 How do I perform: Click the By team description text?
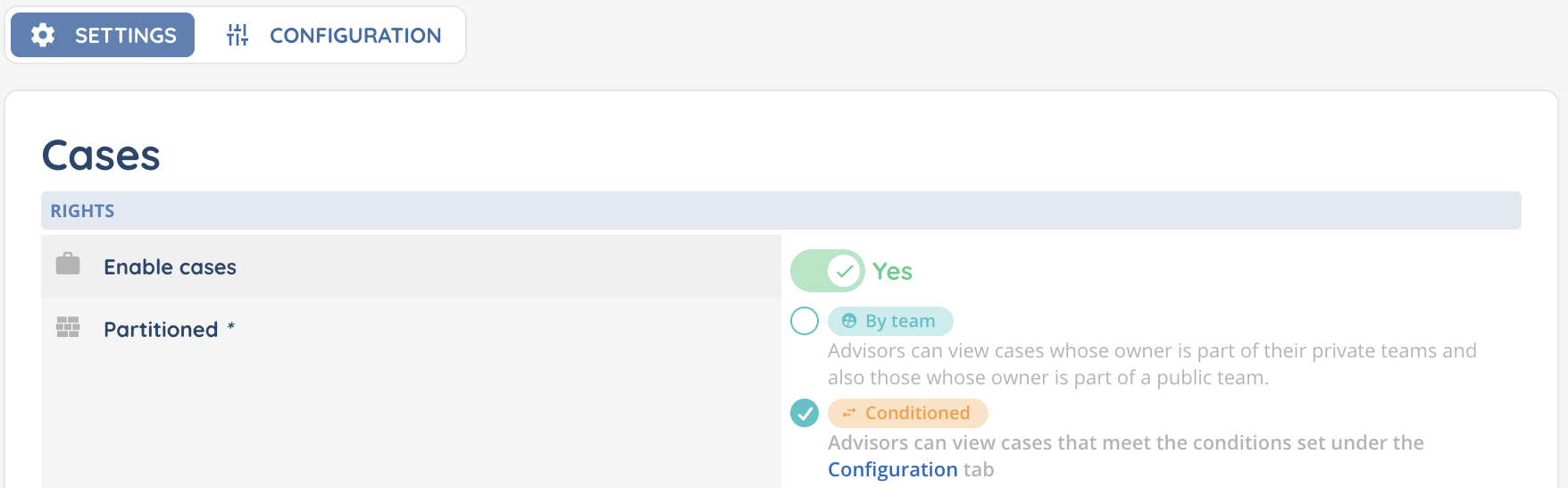click(x=1152, y=364)
